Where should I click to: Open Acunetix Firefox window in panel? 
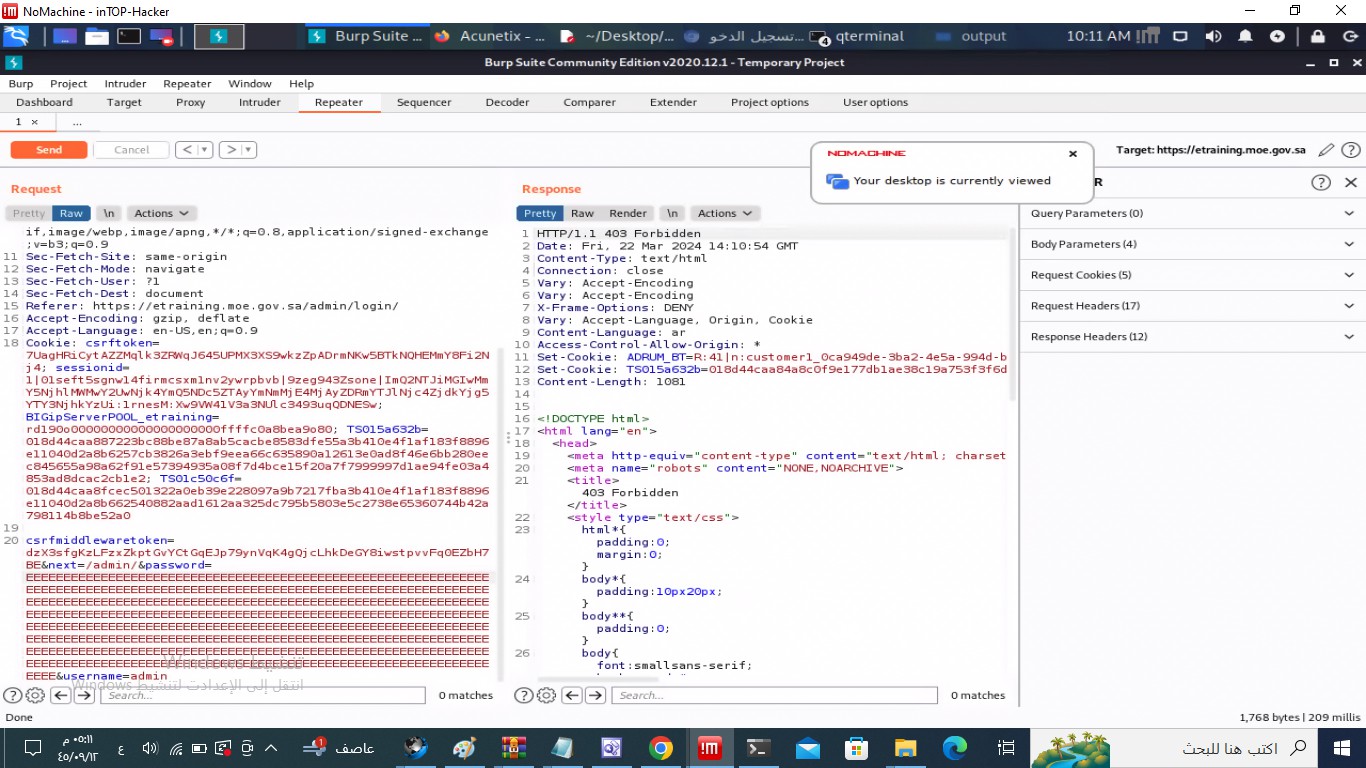(x=492, y=36)
